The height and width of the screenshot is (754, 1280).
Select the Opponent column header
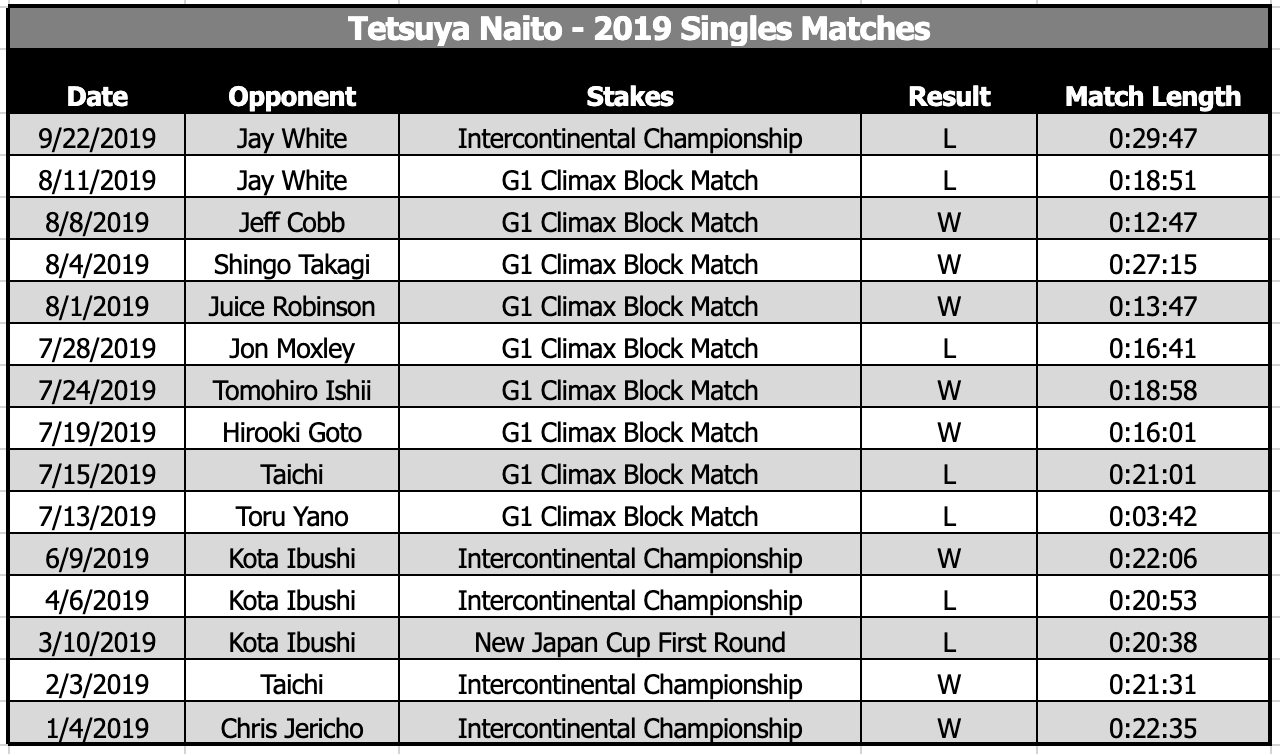pyautogui.click(x=292, y=96)
